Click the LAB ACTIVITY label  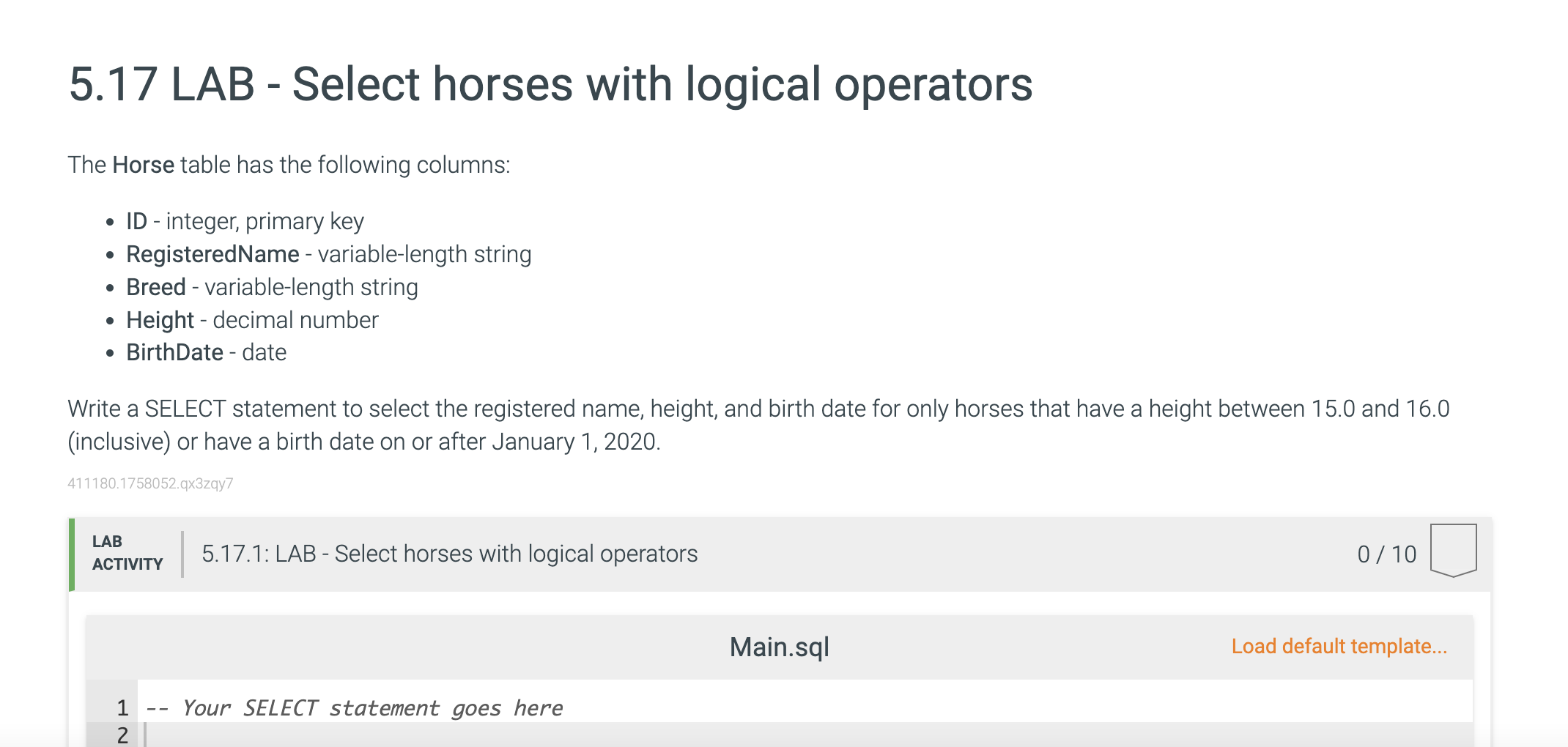click(125, 553)
